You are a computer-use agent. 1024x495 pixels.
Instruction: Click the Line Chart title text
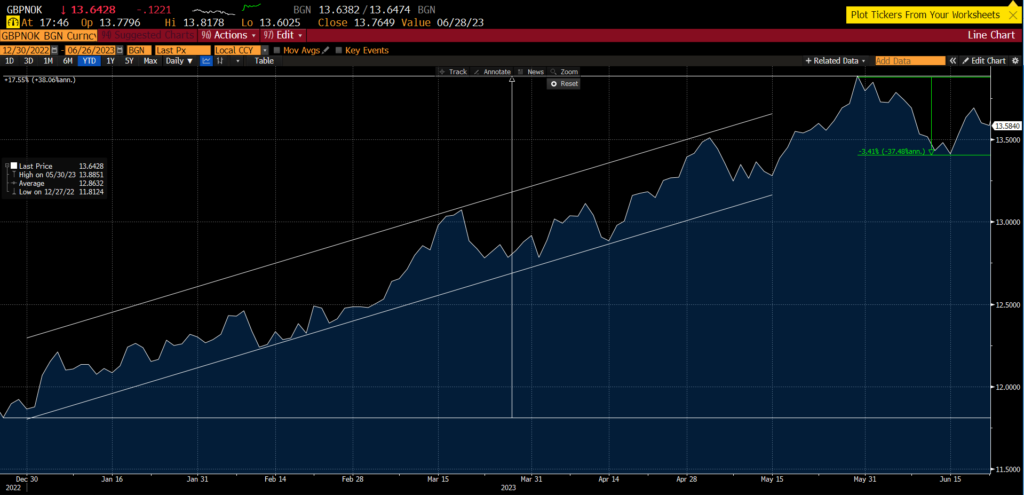pos(991,35)
